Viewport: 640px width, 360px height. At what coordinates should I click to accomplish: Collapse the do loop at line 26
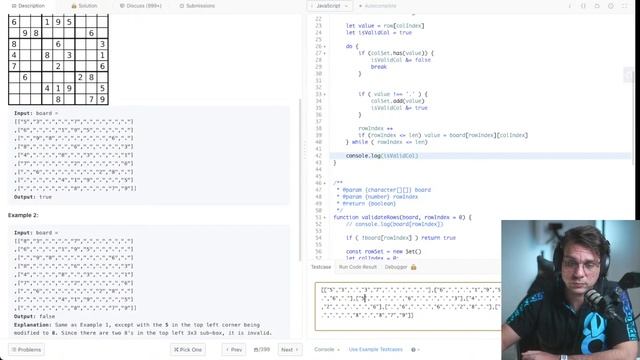[x=324, y=46]
